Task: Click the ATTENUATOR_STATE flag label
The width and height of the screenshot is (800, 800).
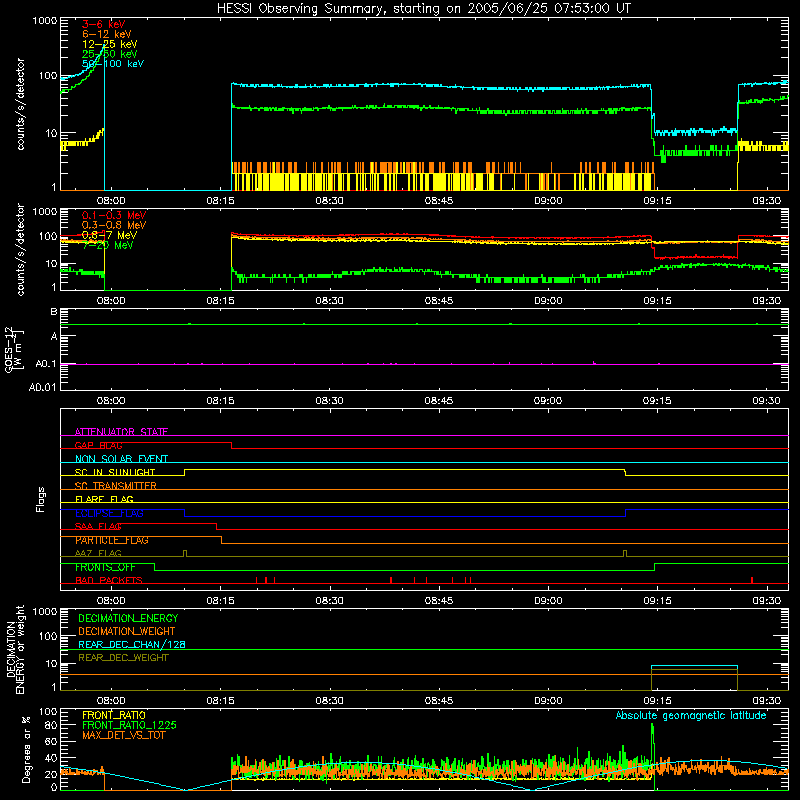Action: pos(121,432)
